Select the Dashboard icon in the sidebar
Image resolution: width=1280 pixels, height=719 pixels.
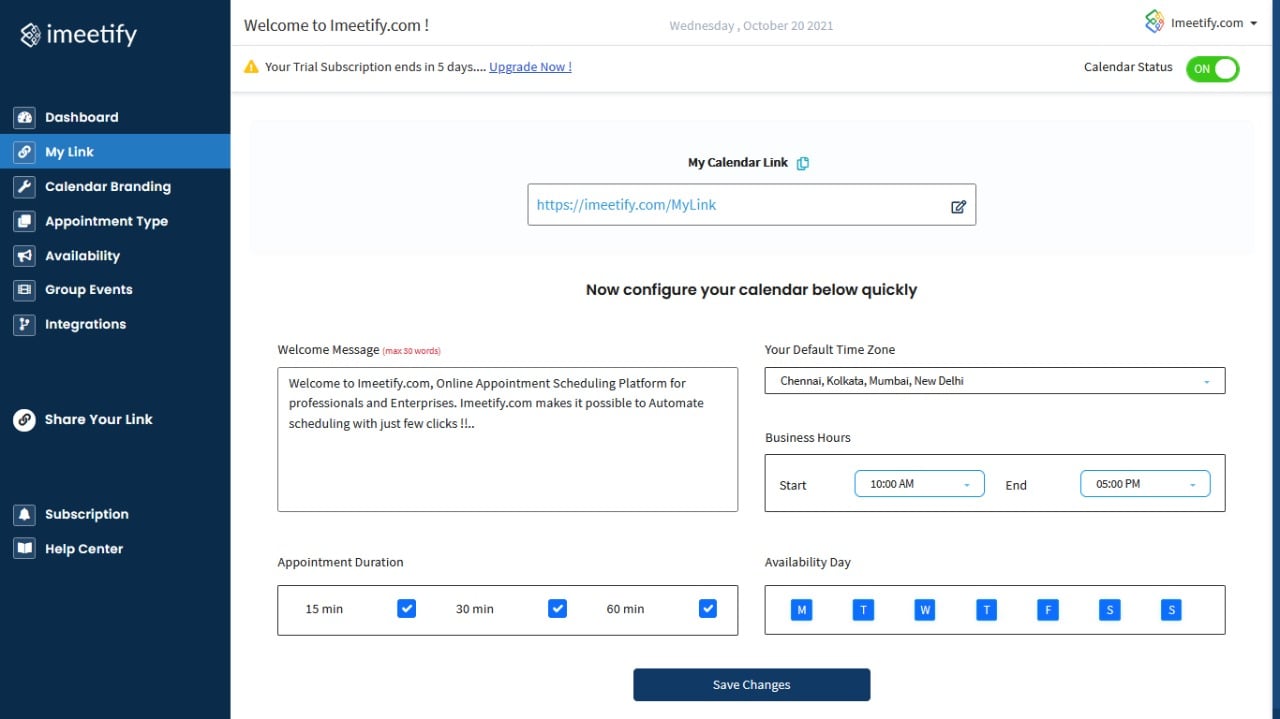click(x=24, y=117)
